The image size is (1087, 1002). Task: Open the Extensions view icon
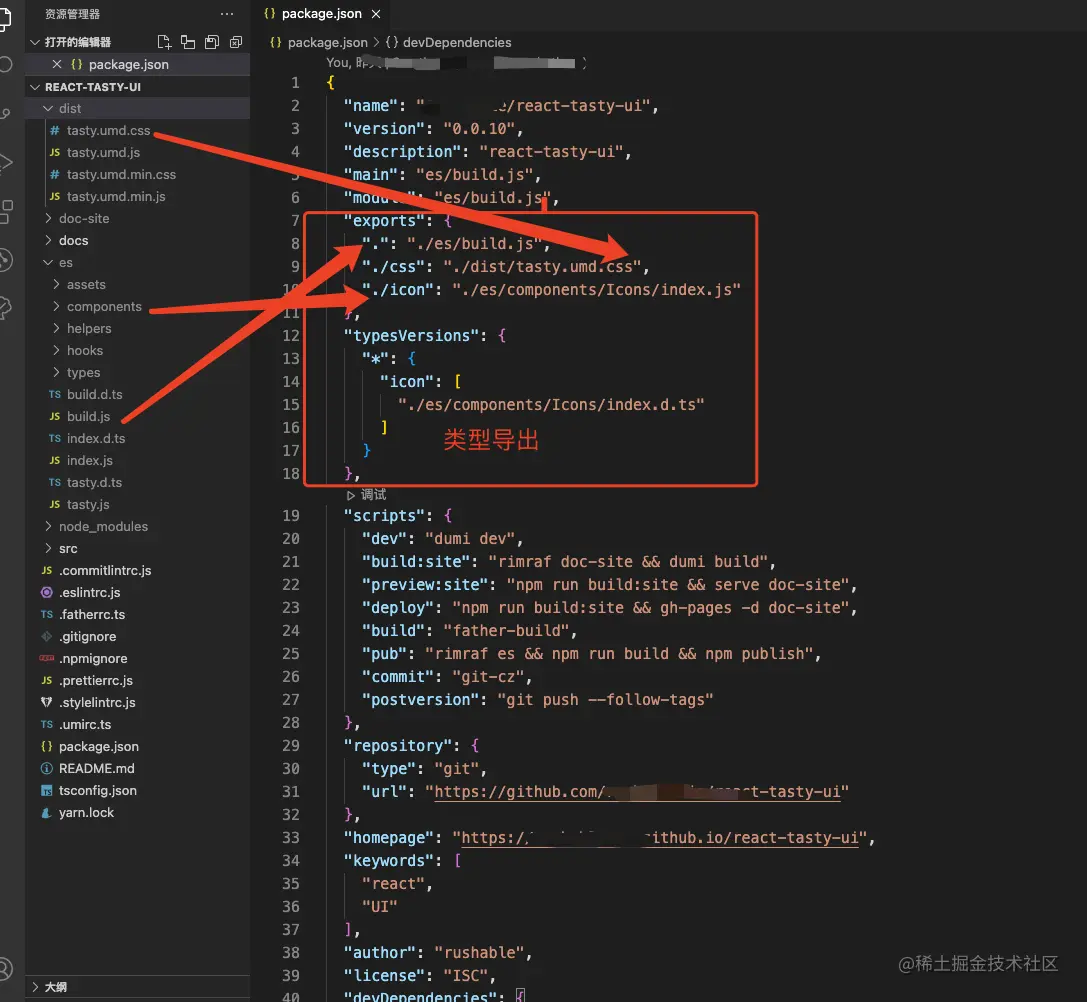(x=6, y=211)
